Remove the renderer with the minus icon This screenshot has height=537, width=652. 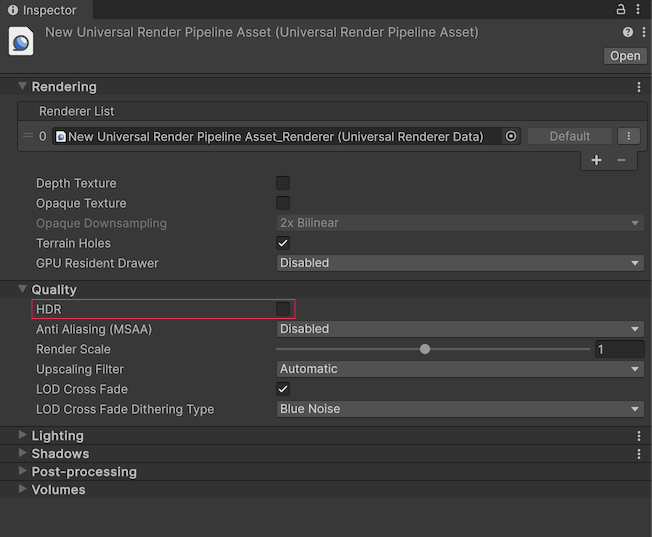click(x=621, y=160)
